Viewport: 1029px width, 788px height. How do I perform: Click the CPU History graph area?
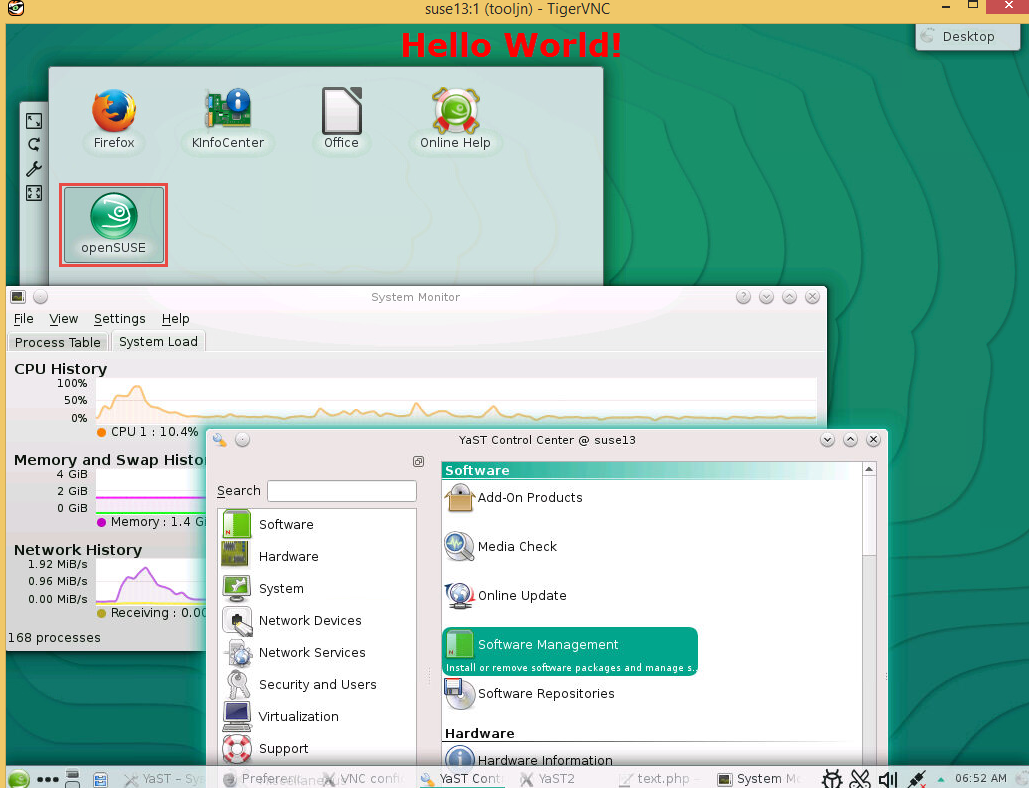coord(456,400)
